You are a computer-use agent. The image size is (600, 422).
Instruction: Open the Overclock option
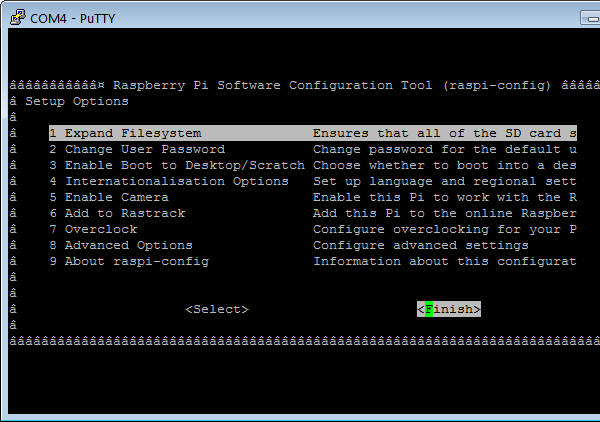[93, 229]
